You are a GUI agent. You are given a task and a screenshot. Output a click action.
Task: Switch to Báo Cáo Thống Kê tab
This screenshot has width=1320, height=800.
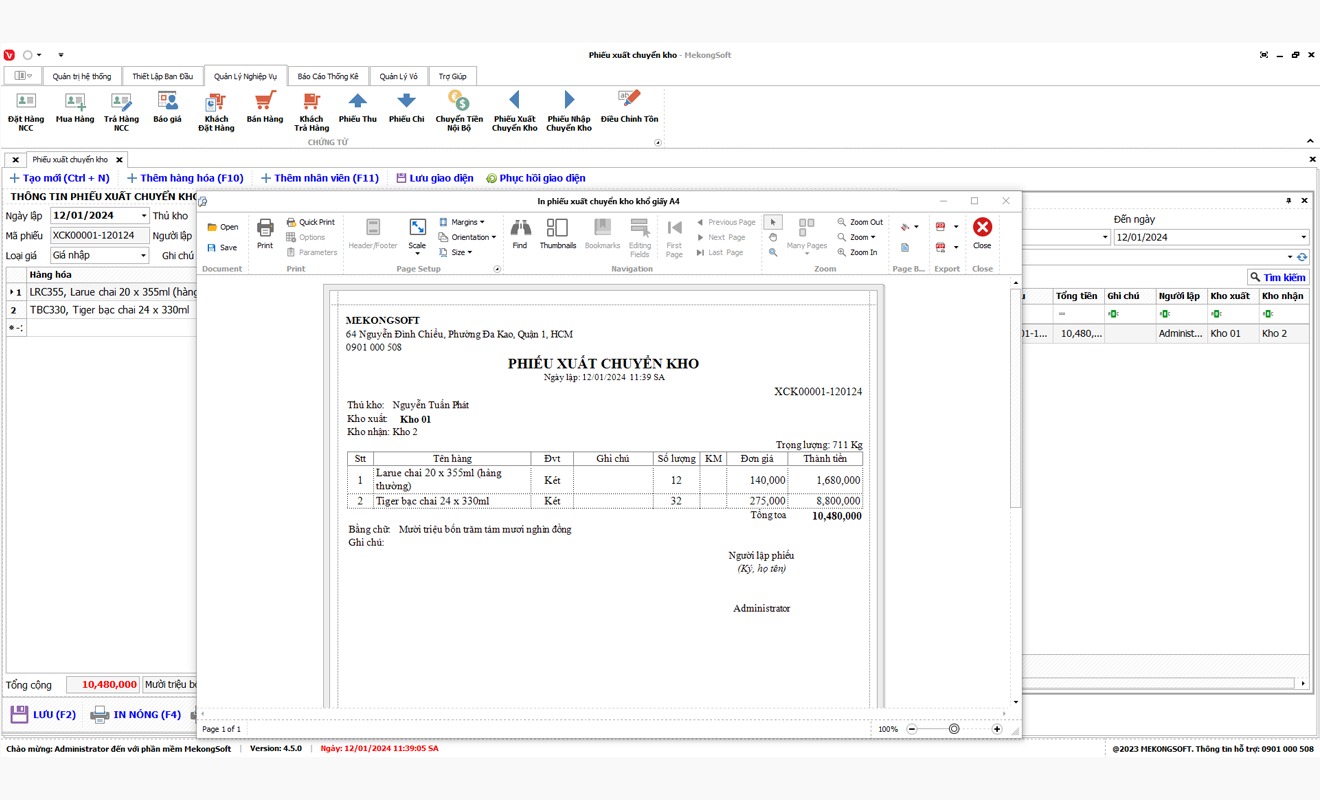click(x=328, y=76)
